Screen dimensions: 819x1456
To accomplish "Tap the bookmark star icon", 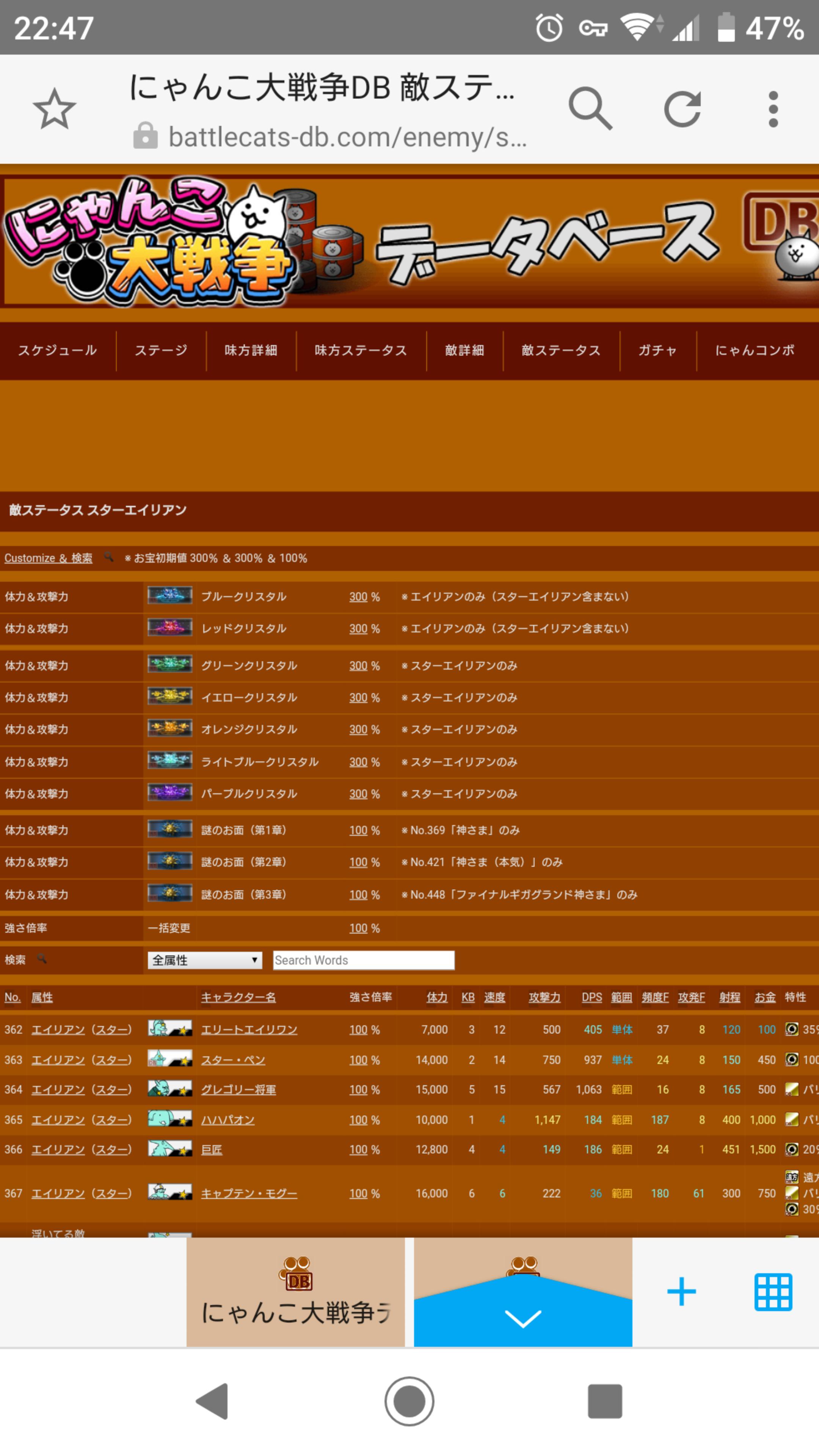I will coord(54,108).
